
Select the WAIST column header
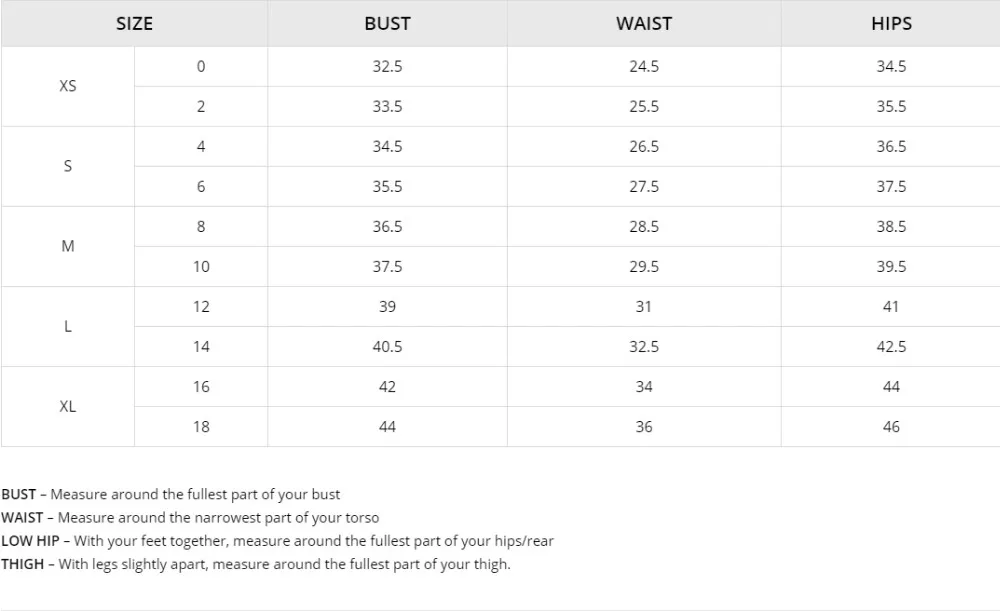click(644, 24)
